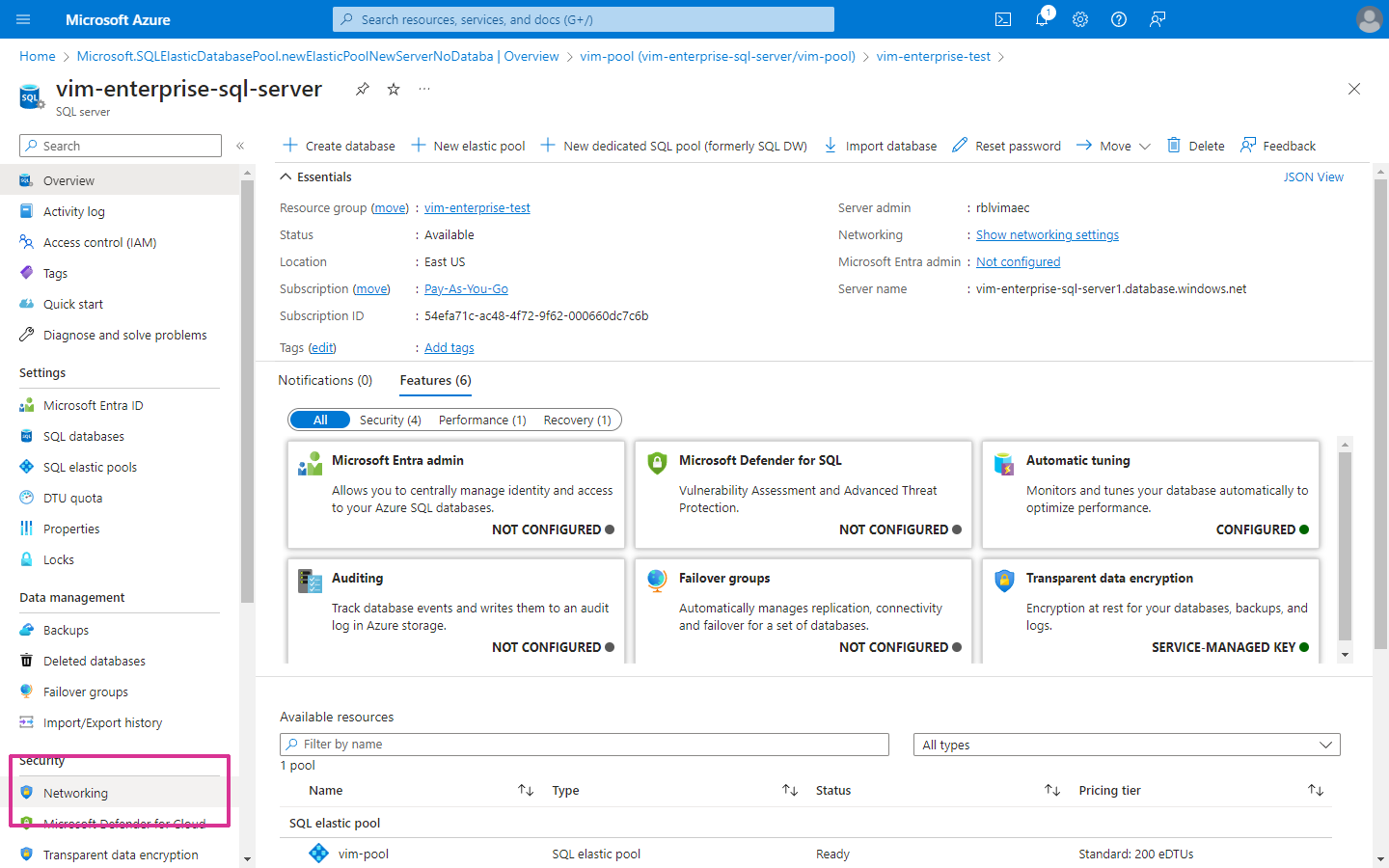This screenshot has height=868, width=1389.
Task: Click the Microsoft Entra ID icon
Action: (26, 405)
